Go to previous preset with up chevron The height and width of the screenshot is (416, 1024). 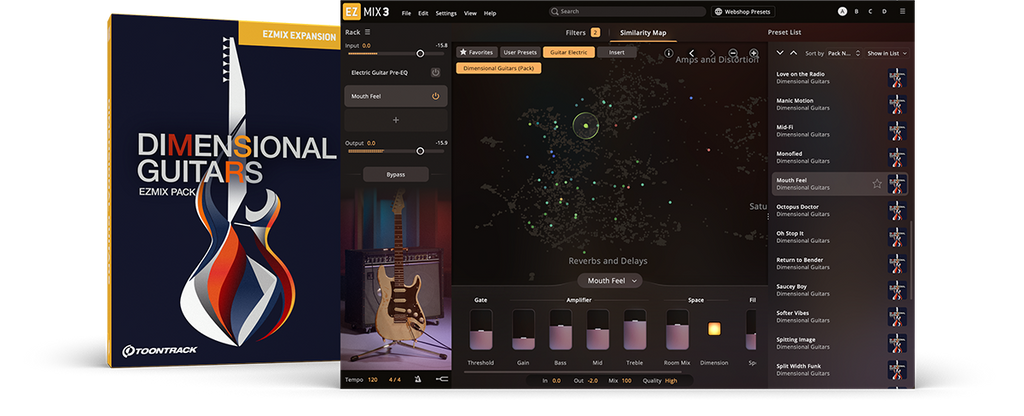click(793, 53)
